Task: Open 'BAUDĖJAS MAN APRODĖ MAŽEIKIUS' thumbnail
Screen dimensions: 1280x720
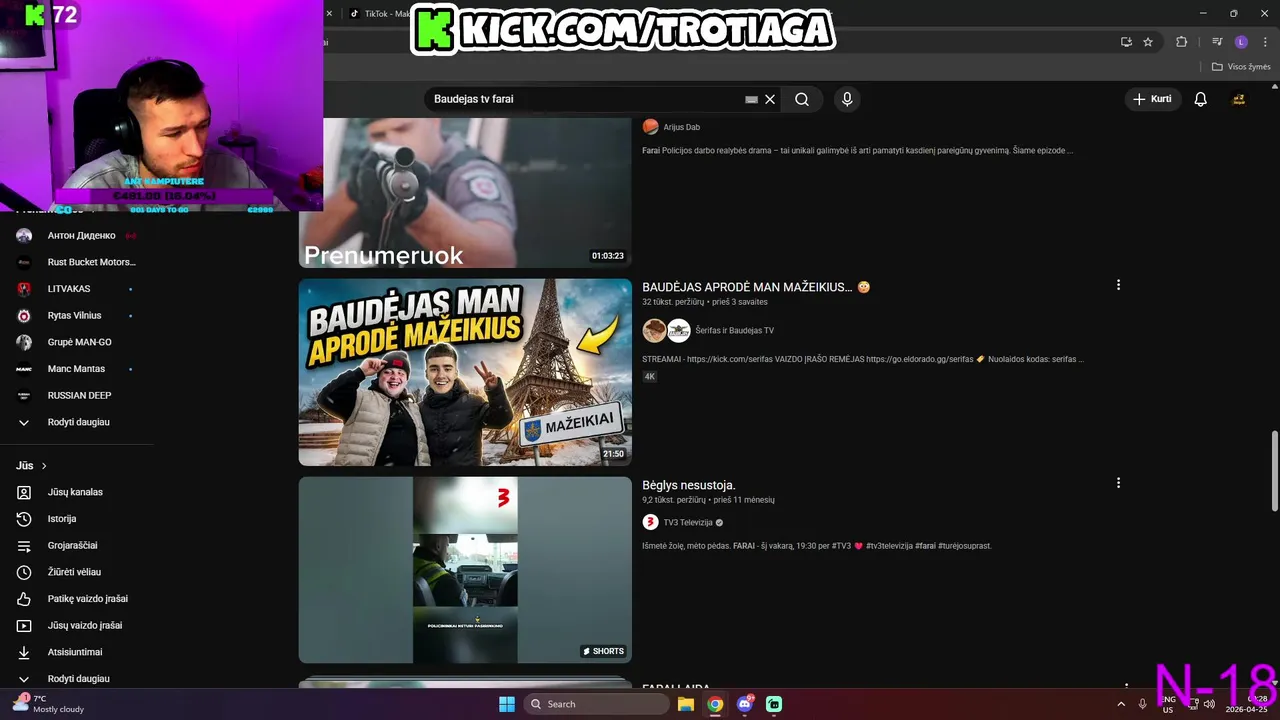Action: (465, 372)
